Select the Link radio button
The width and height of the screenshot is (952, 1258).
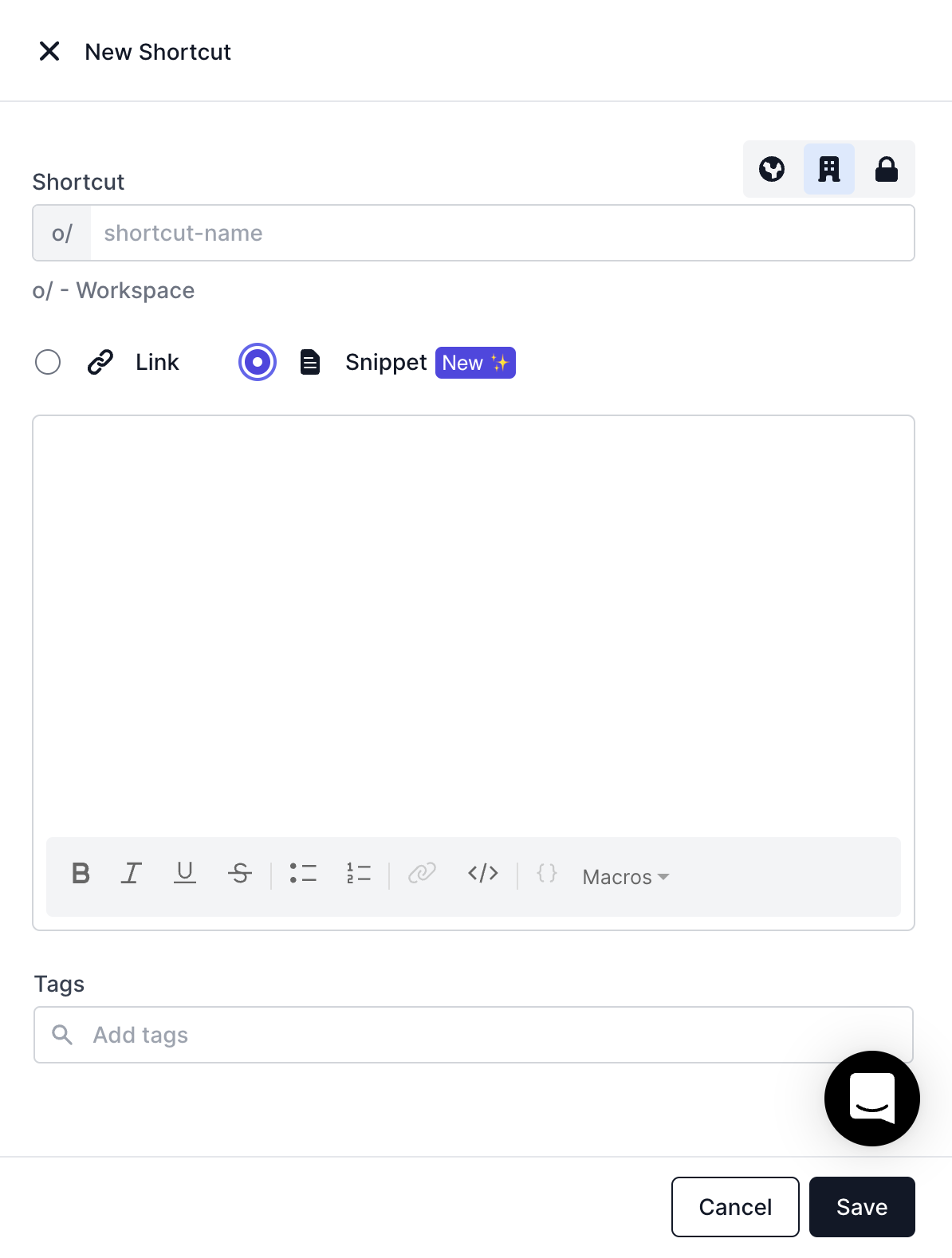(x=48, y=362)
